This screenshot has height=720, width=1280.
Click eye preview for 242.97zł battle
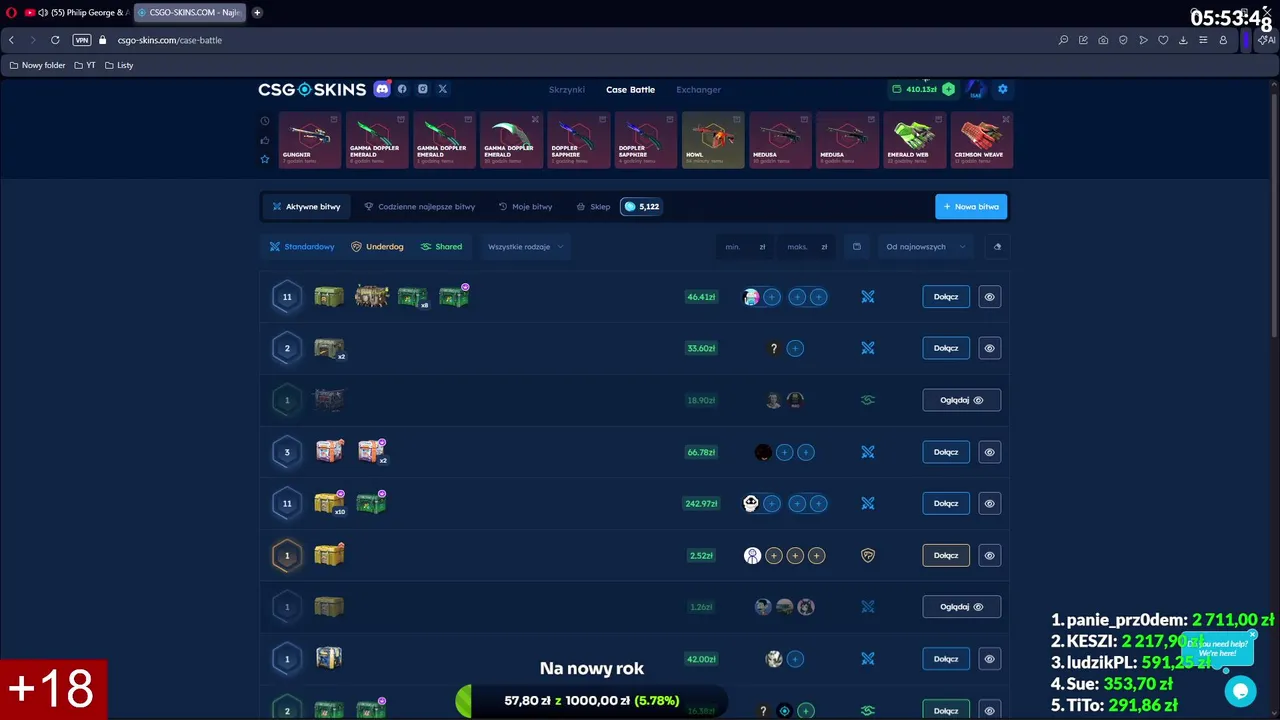(989, 504)
